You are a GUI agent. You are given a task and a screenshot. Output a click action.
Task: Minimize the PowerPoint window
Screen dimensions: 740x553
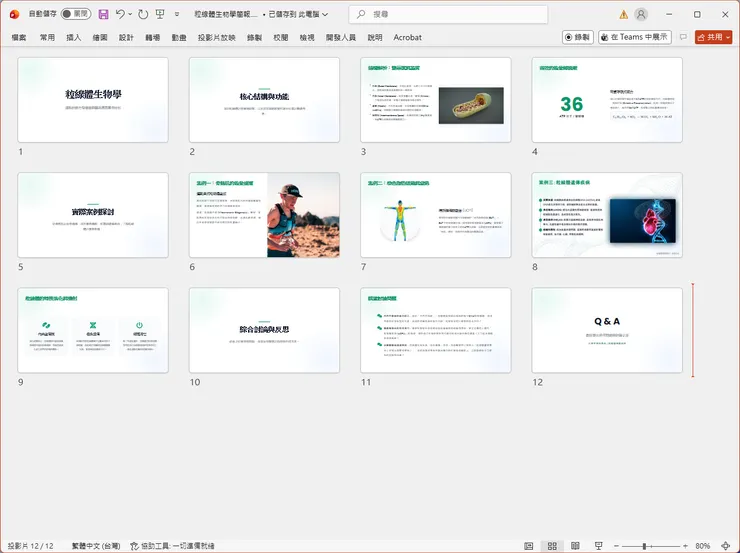tap(669, 14)
